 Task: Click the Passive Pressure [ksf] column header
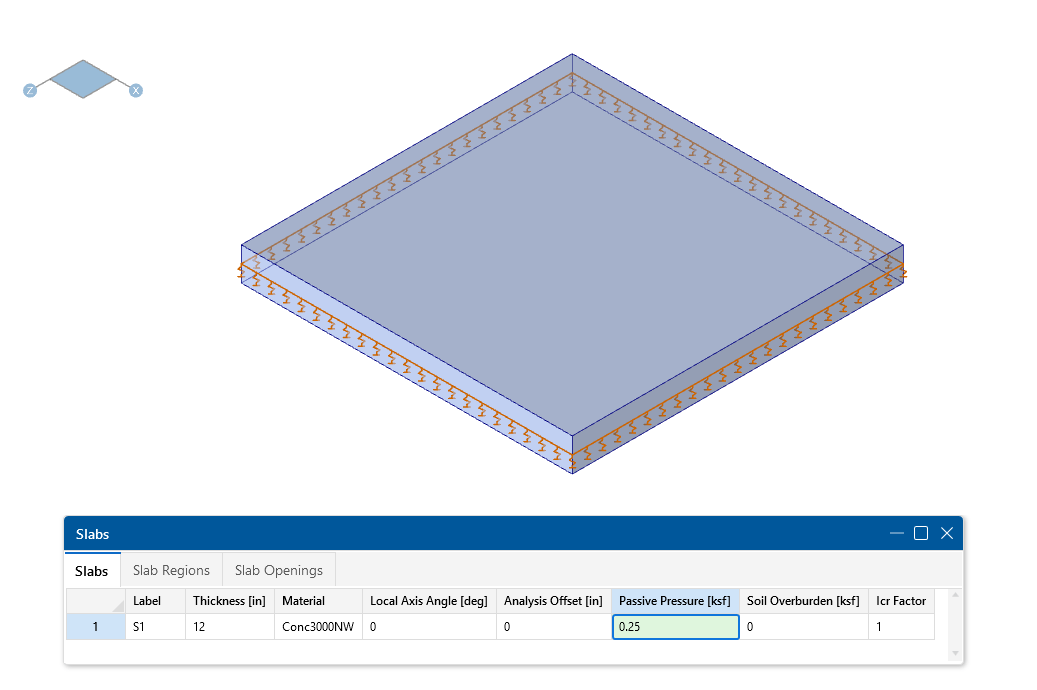click(675, 601)
